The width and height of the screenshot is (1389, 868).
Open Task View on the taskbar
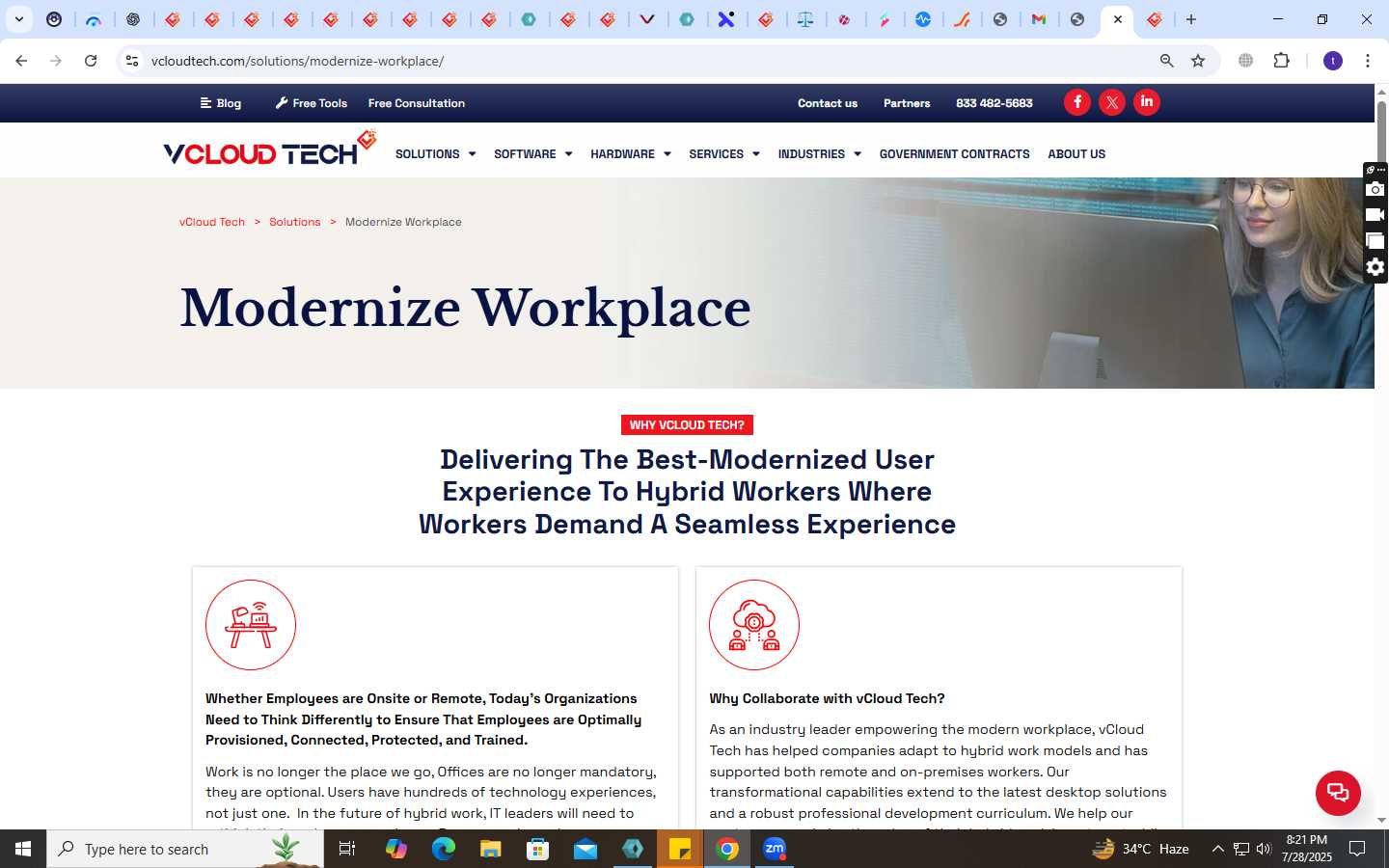[347, 849]
